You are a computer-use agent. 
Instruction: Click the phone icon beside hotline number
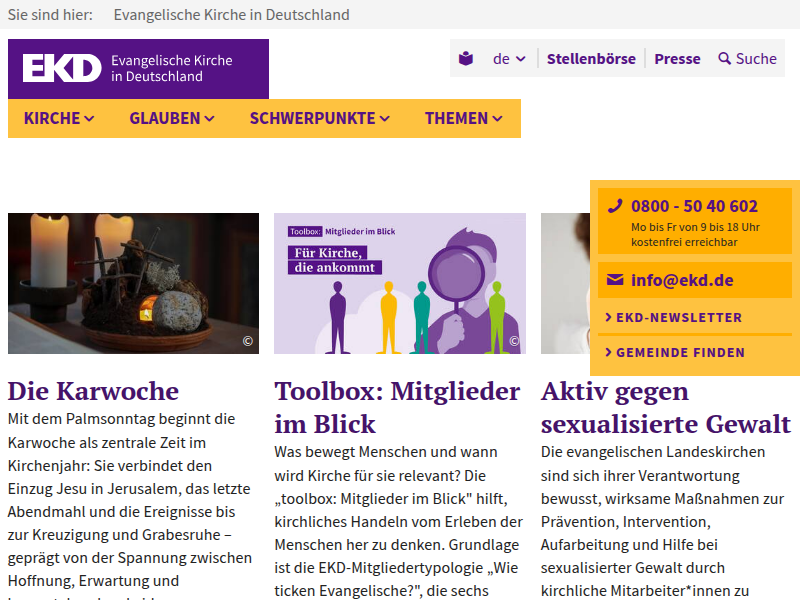pos(615,206)
